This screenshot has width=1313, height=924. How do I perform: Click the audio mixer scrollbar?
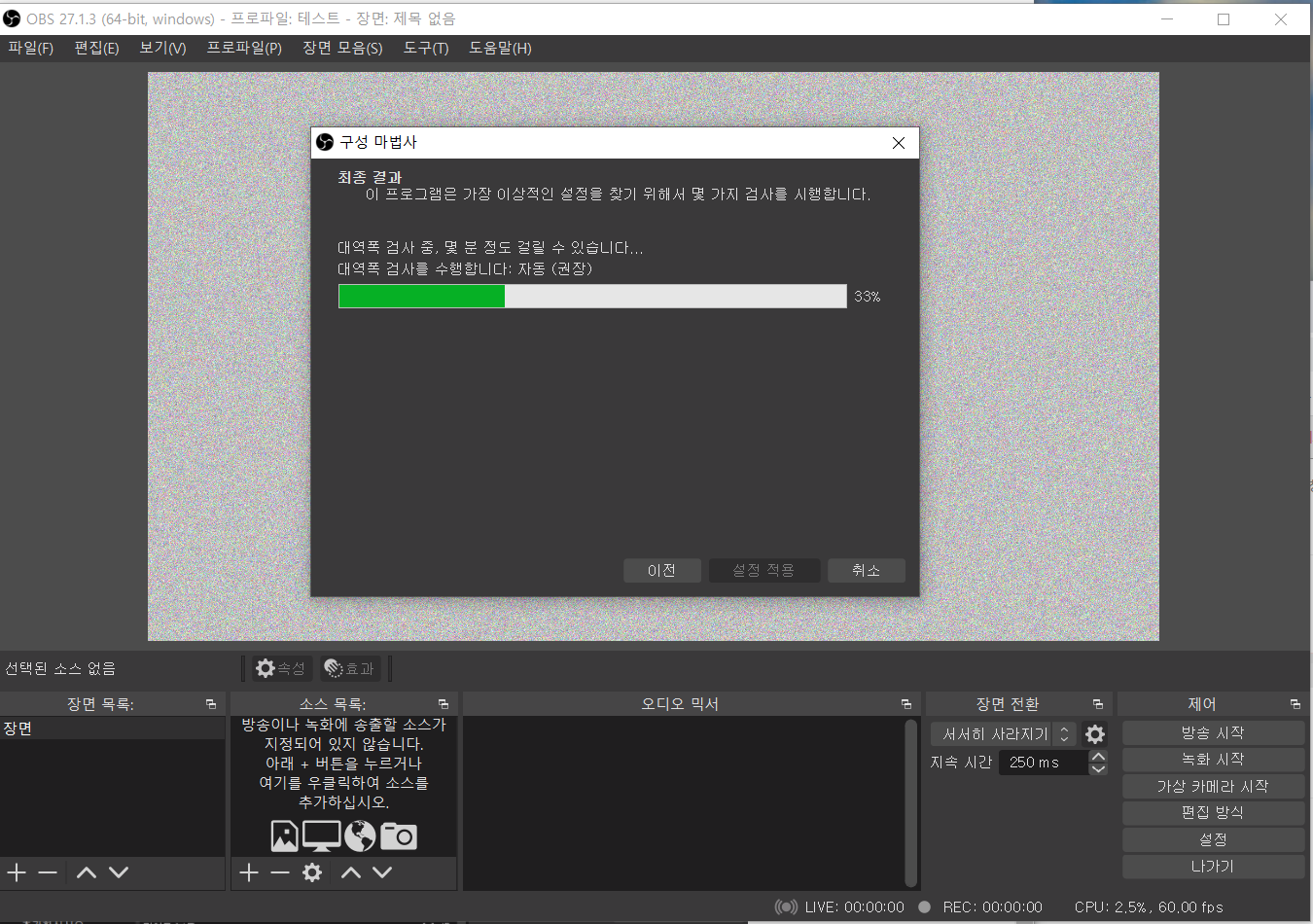pos(910,802)
